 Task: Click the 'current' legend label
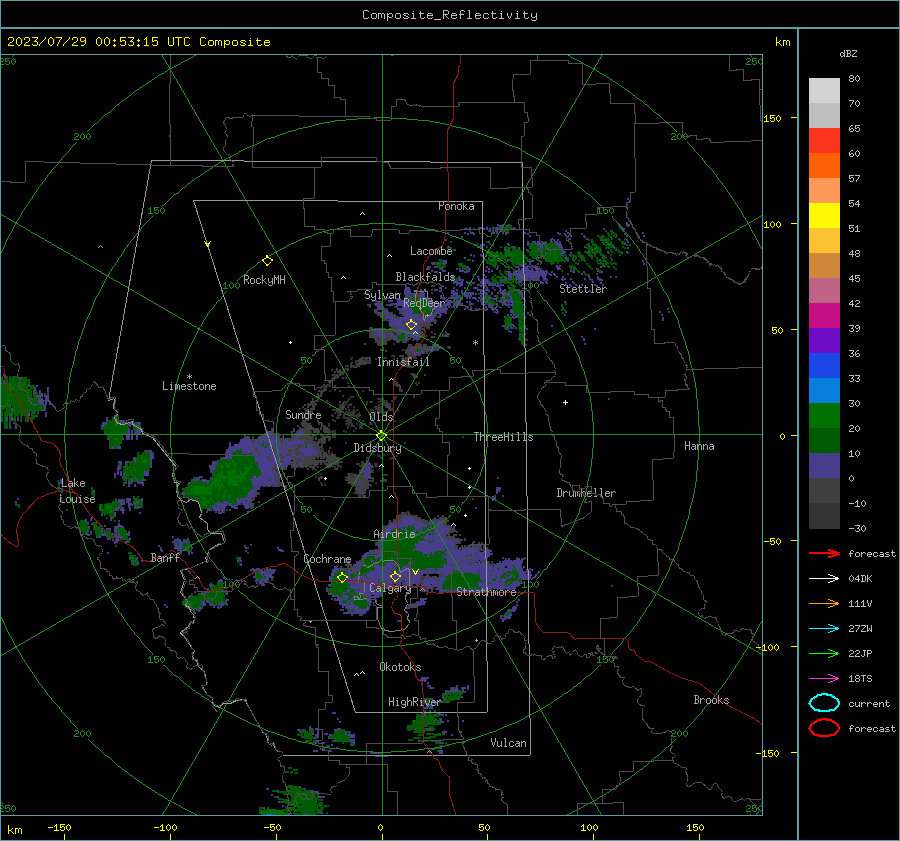869,703
